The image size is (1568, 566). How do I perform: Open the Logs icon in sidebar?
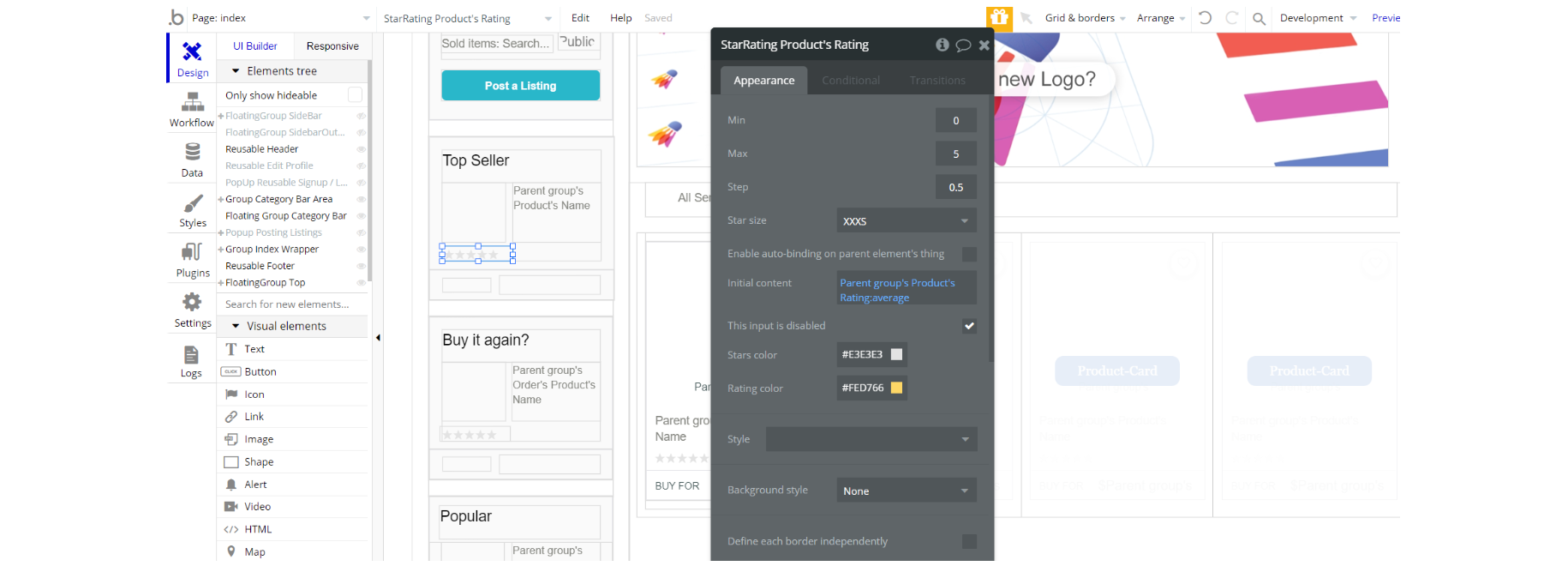(191, 354)
